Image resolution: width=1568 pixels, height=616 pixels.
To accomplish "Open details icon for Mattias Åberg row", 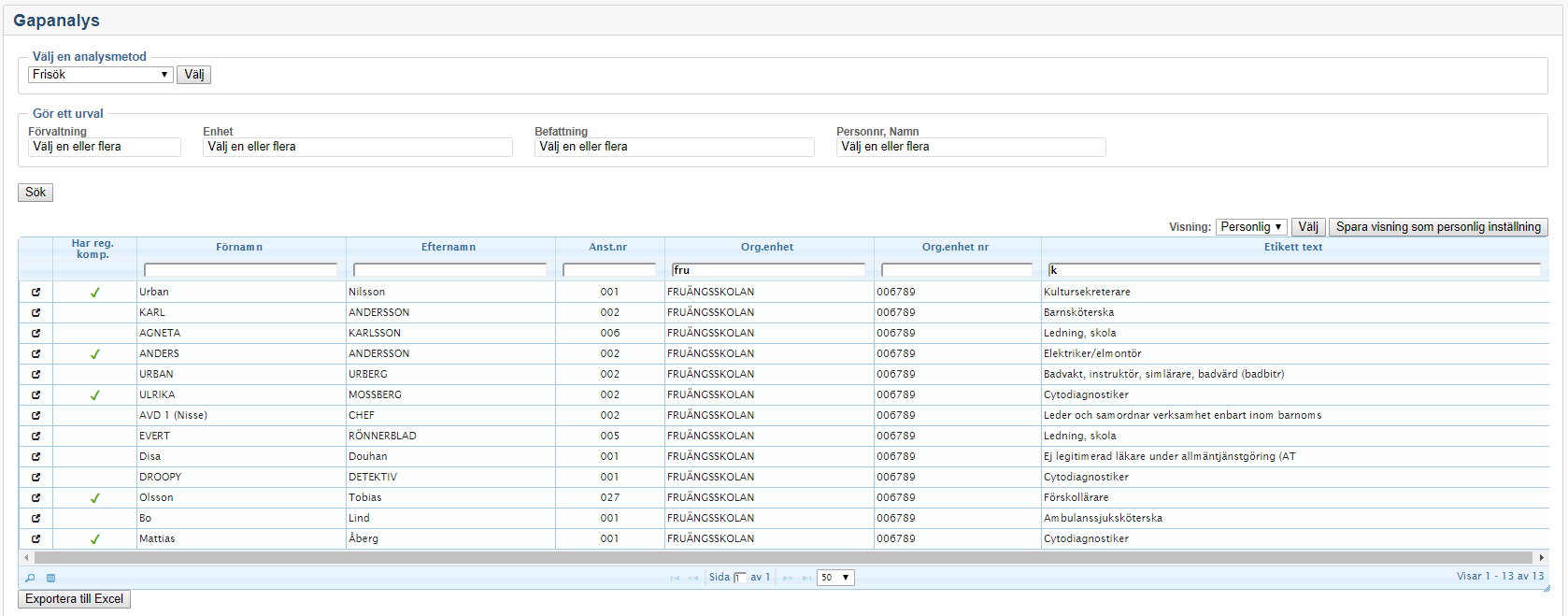I will 36,539.
